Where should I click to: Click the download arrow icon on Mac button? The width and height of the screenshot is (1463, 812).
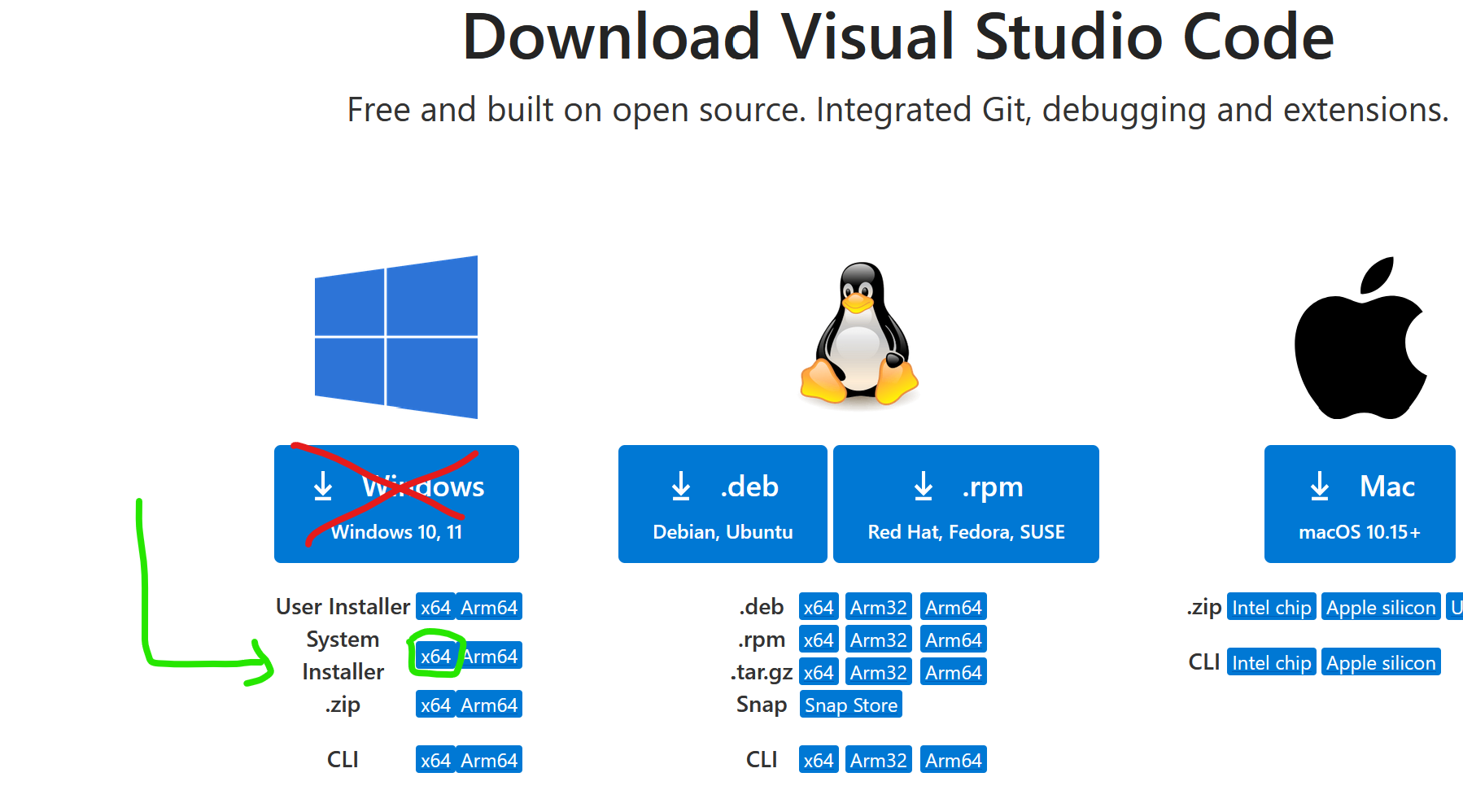[1320, 487]
